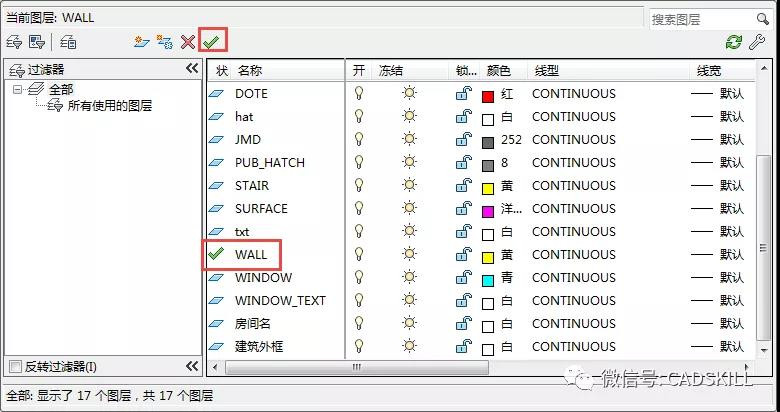Collapse the 全部 filter tree node
The image size is (780, 412).
pos(18,89)
